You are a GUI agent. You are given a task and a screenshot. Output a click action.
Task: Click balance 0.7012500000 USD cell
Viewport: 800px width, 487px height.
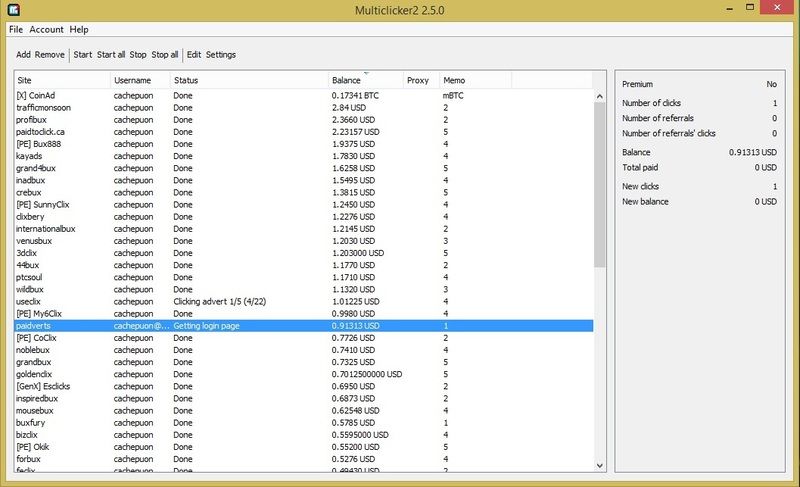(367, 374)
